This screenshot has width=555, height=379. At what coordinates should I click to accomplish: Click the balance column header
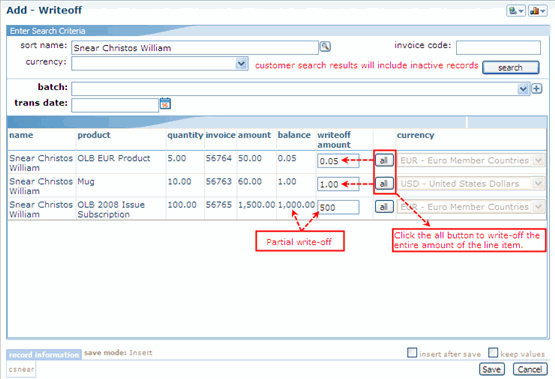294,135
